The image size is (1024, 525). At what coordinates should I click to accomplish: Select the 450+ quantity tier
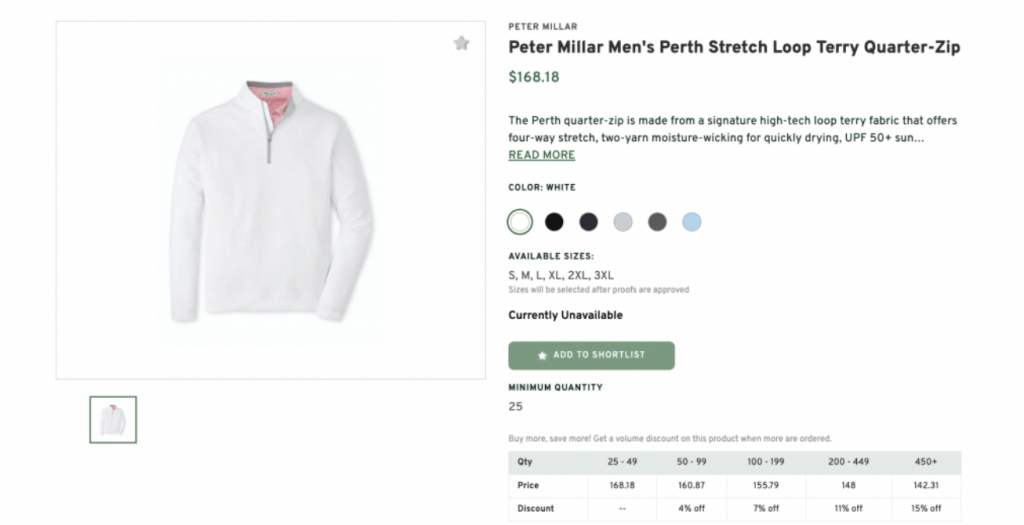[x=925, y=462]
